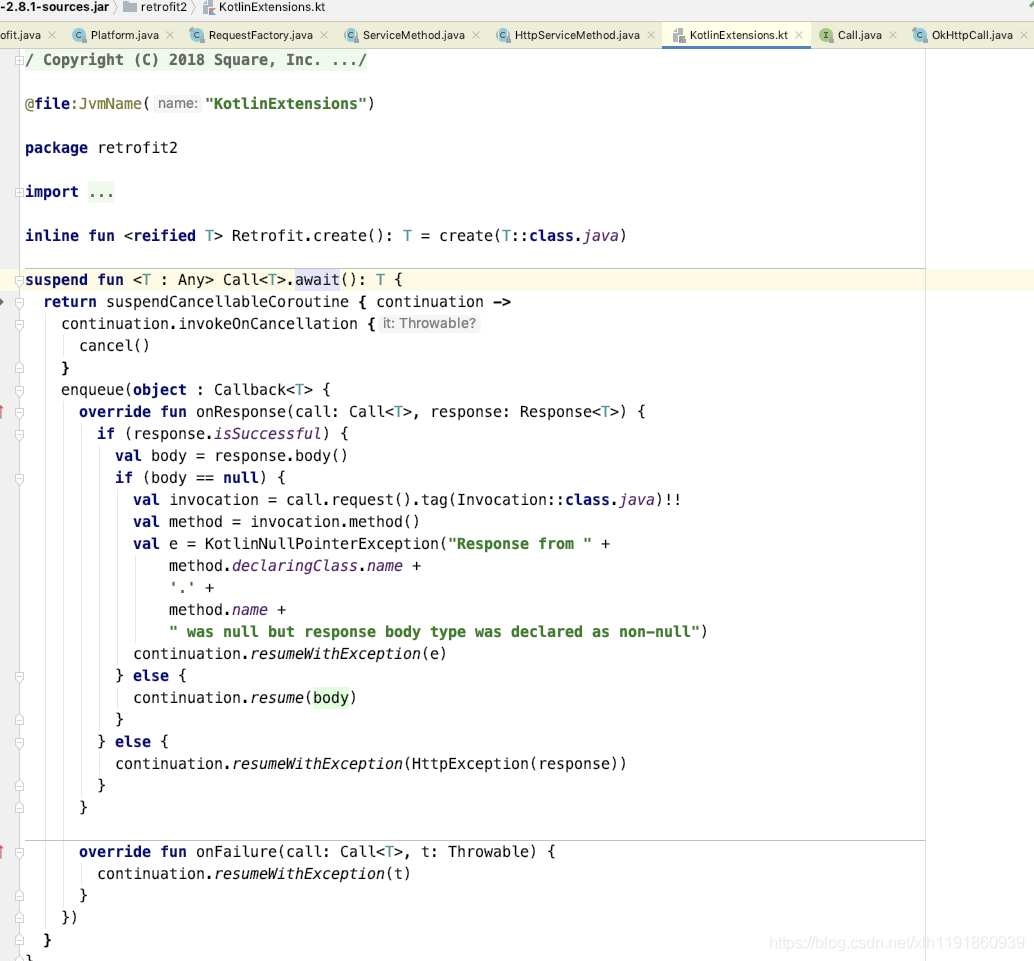Image resolution: width=1034 pixels, height=961 pixels.
Task: Click the OkHttpCall.java class icon
Action: (x=920, y=35)
